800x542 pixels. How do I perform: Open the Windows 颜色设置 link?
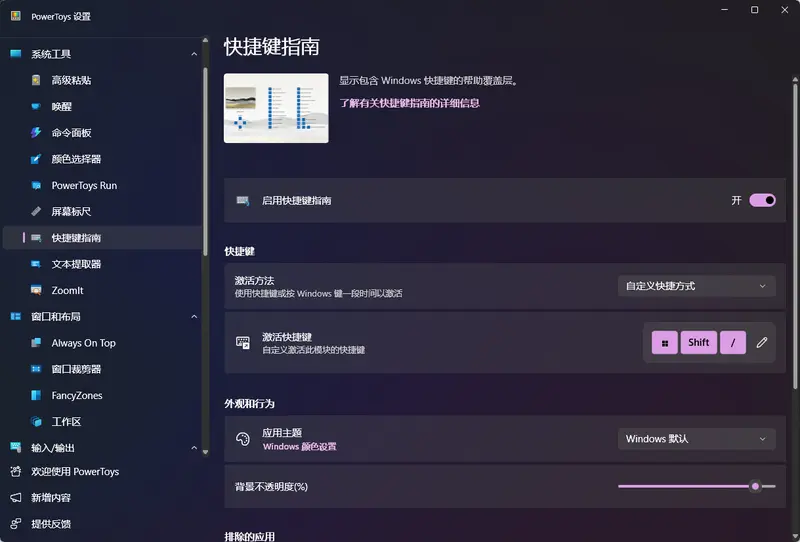point(299,447)
